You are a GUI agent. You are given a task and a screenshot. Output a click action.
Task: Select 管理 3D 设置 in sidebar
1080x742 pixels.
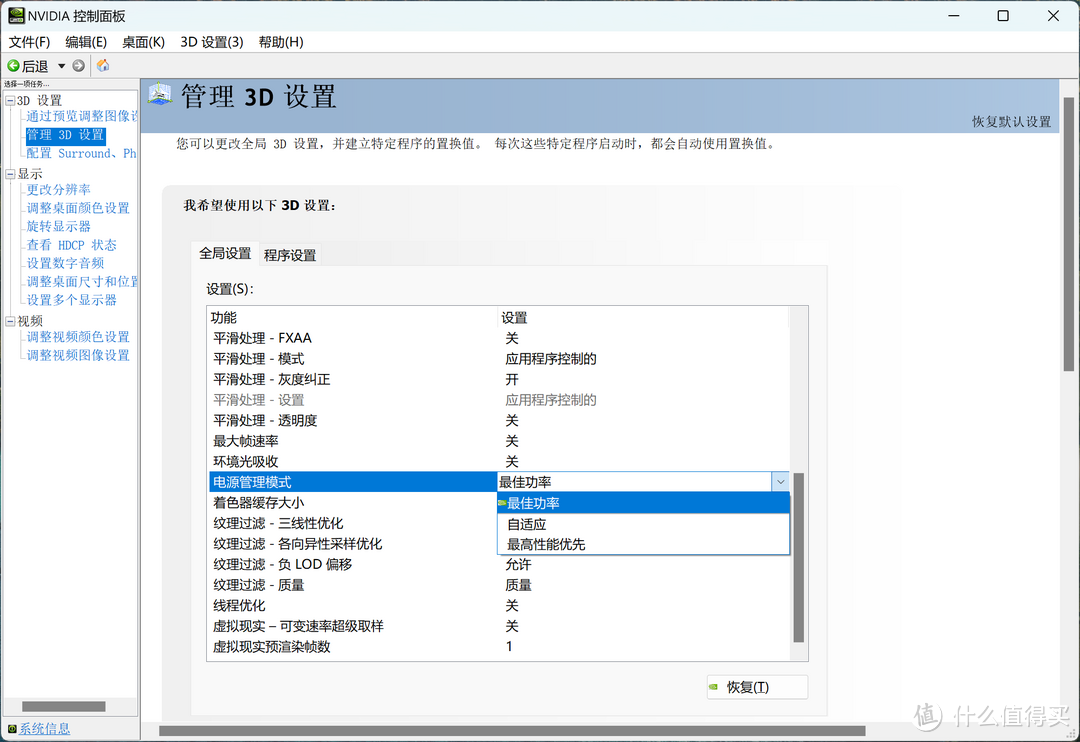point(65,134)
